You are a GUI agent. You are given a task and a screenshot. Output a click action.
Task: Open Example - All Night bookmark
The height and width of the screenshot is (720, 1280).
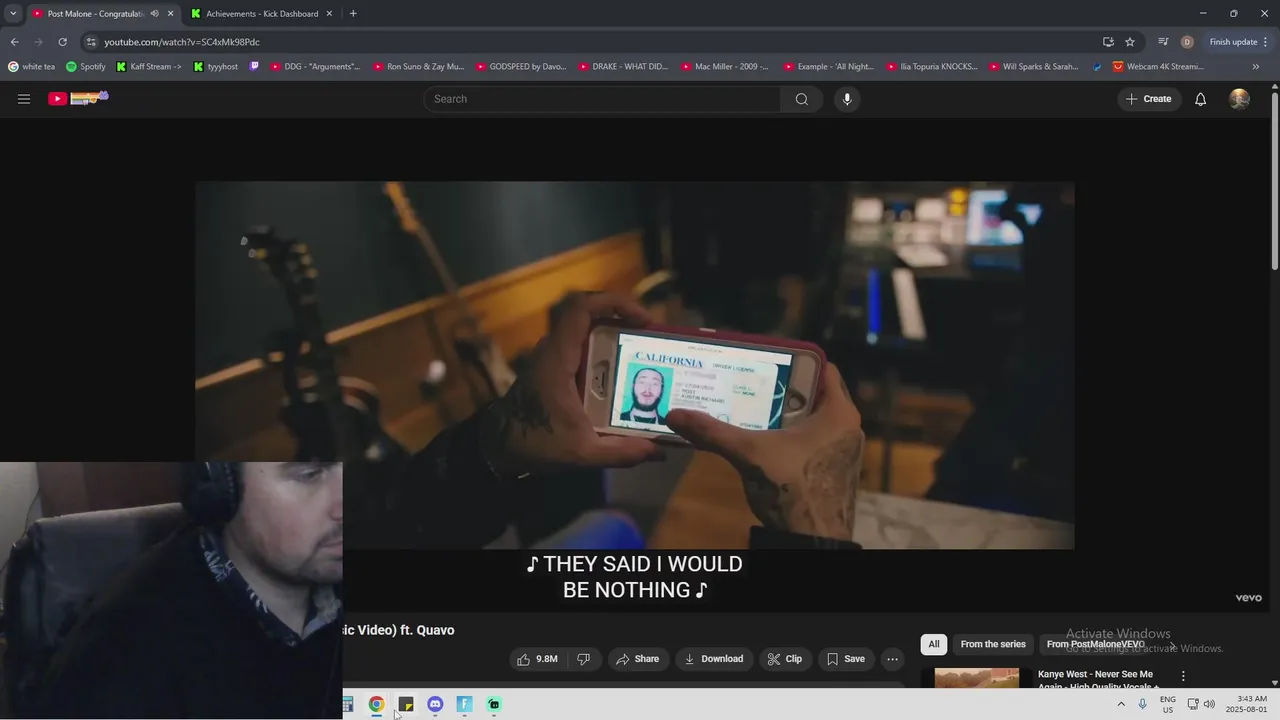coord(829,67)
